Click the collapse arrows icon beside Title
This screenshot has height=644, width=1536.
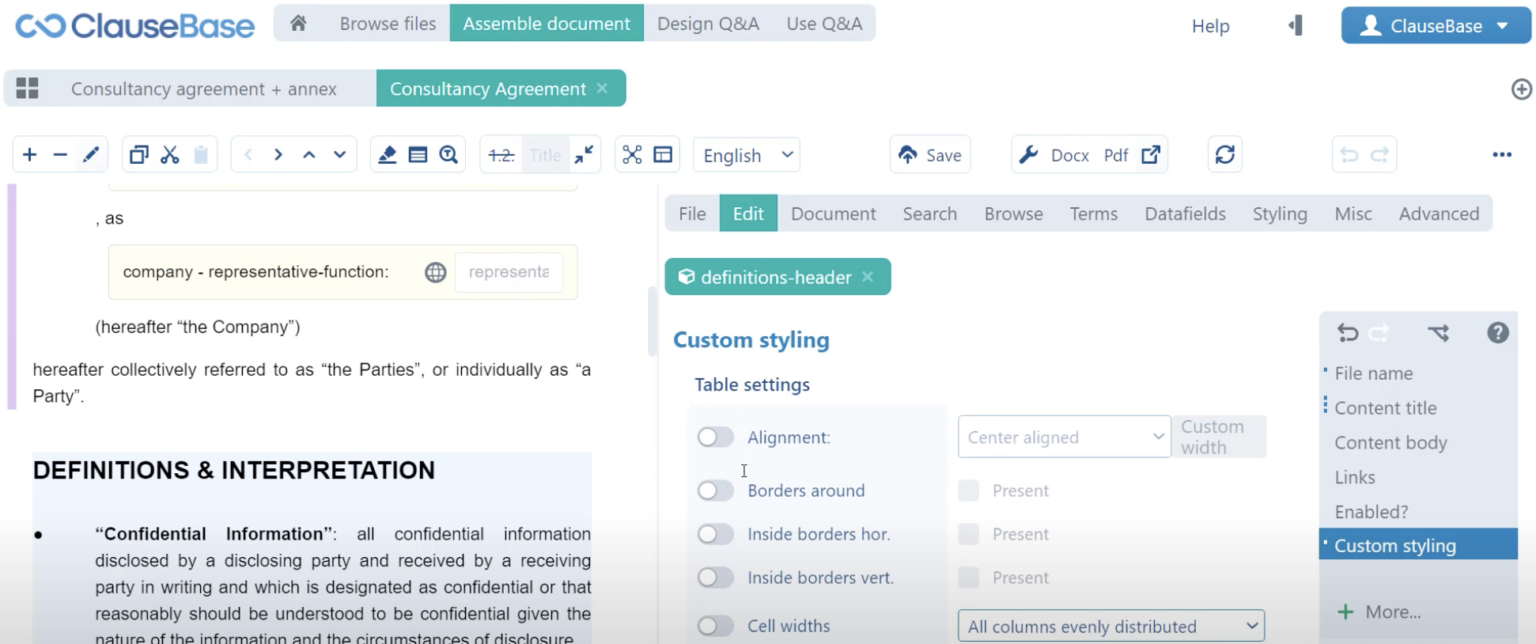[584, 155]
